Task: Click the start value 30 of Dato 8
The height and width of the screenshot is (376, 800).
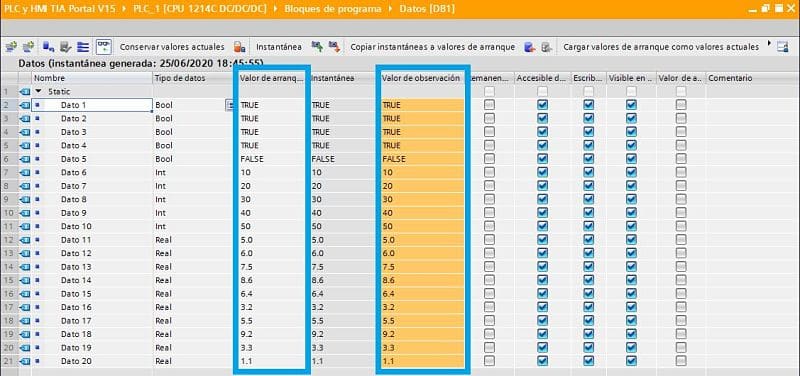Action: click(245, 199)
